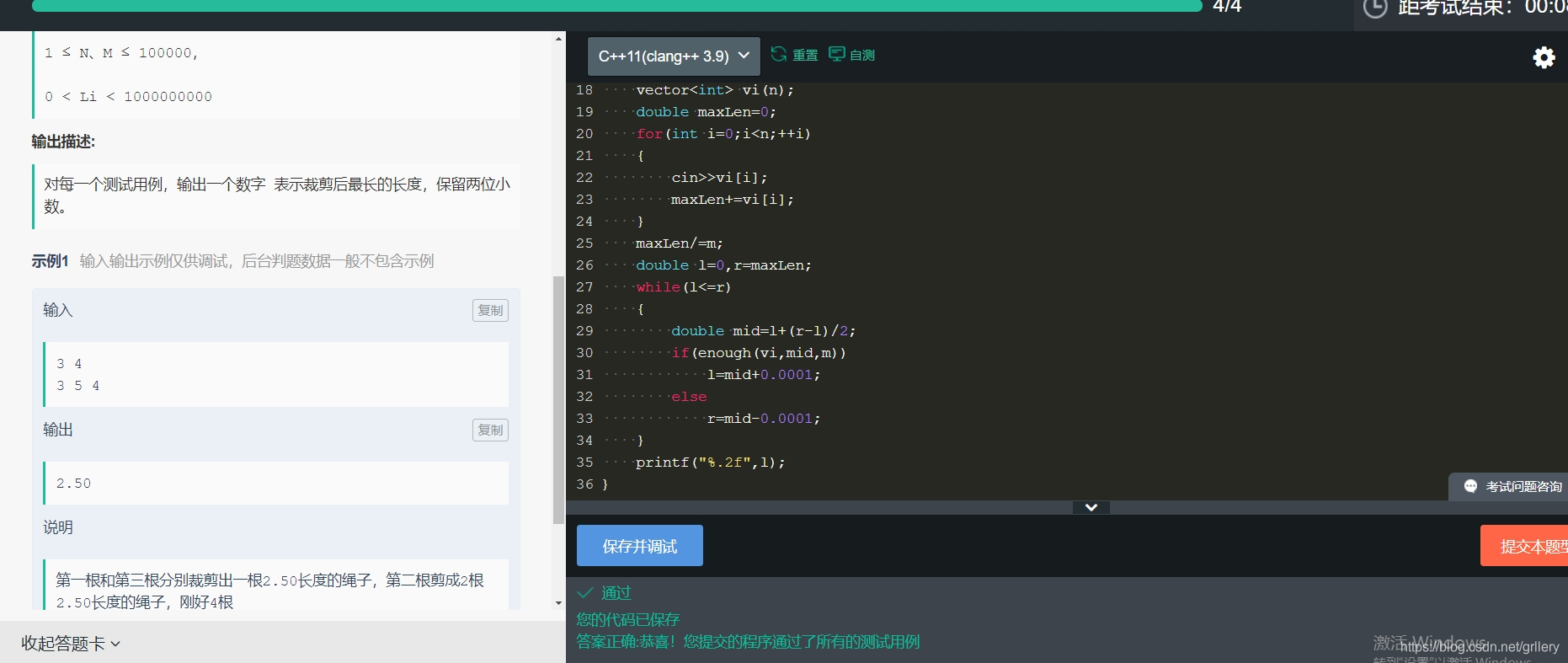Click the problem panel scrollbar thumb
This screenshot has height=663, width=1568.
(x=558, y=400)
